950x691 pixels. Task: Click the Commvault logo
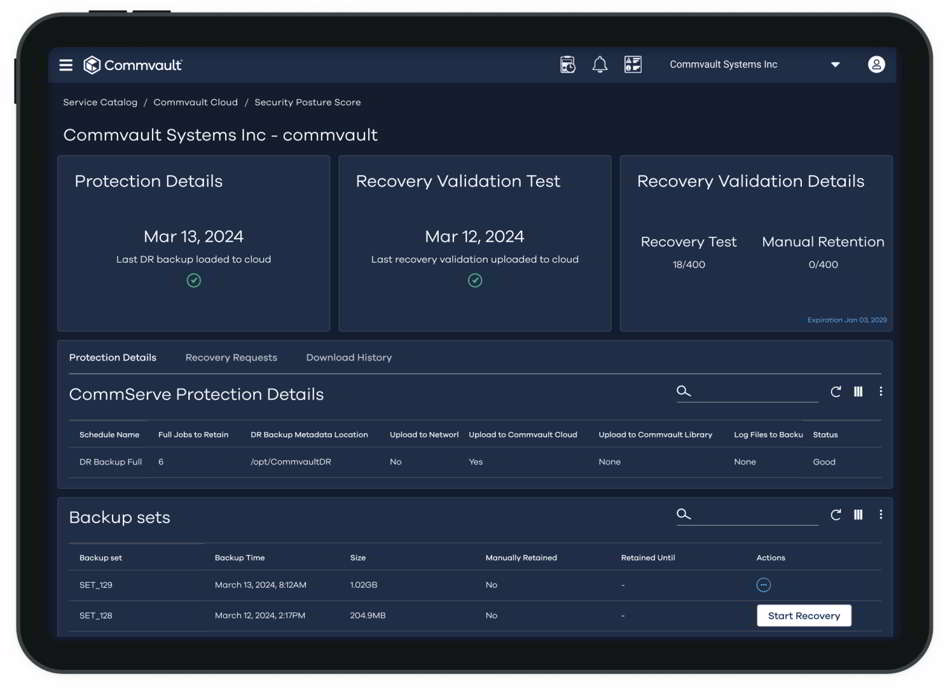133,65
